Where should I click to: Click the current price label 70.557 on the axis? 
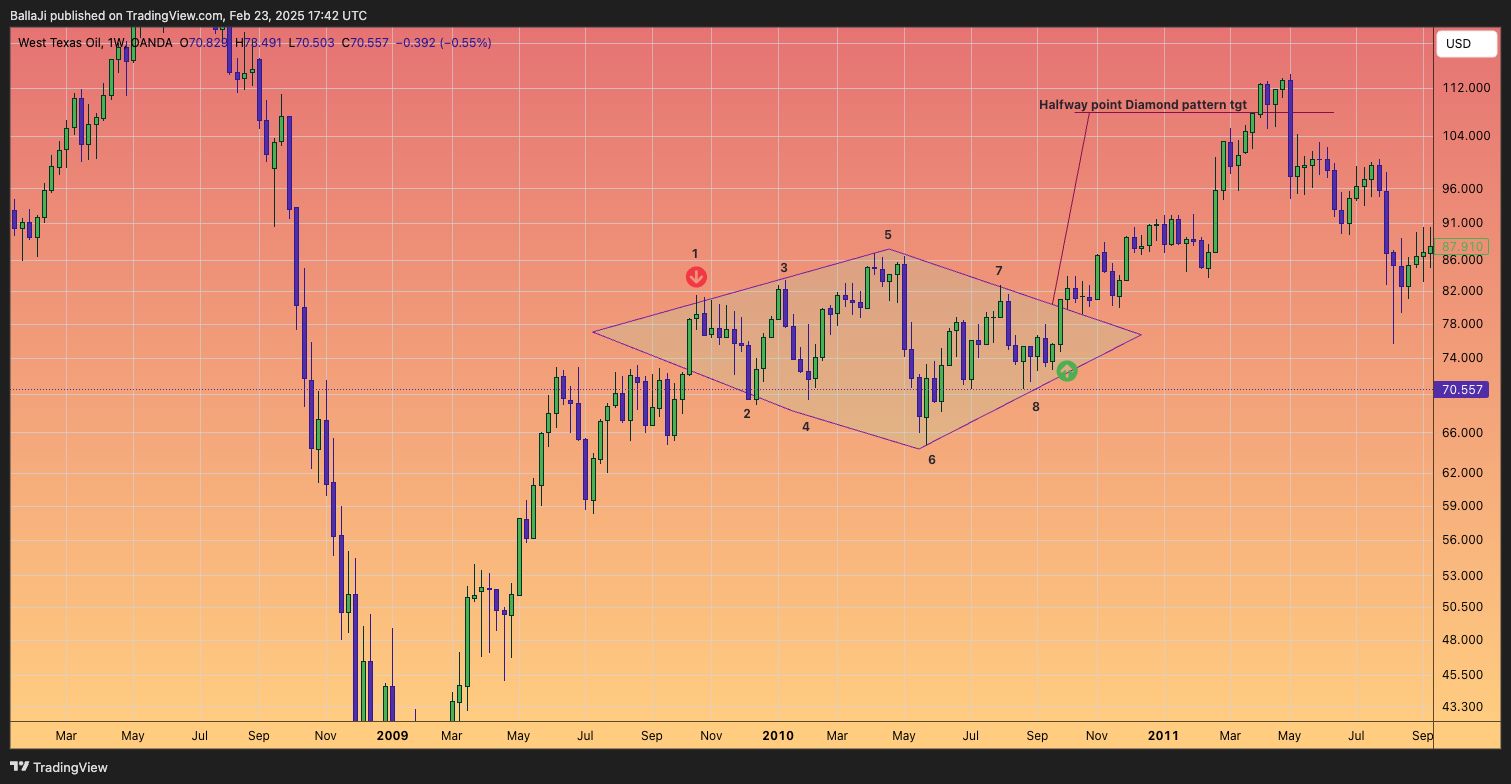tap(1461, 390)
